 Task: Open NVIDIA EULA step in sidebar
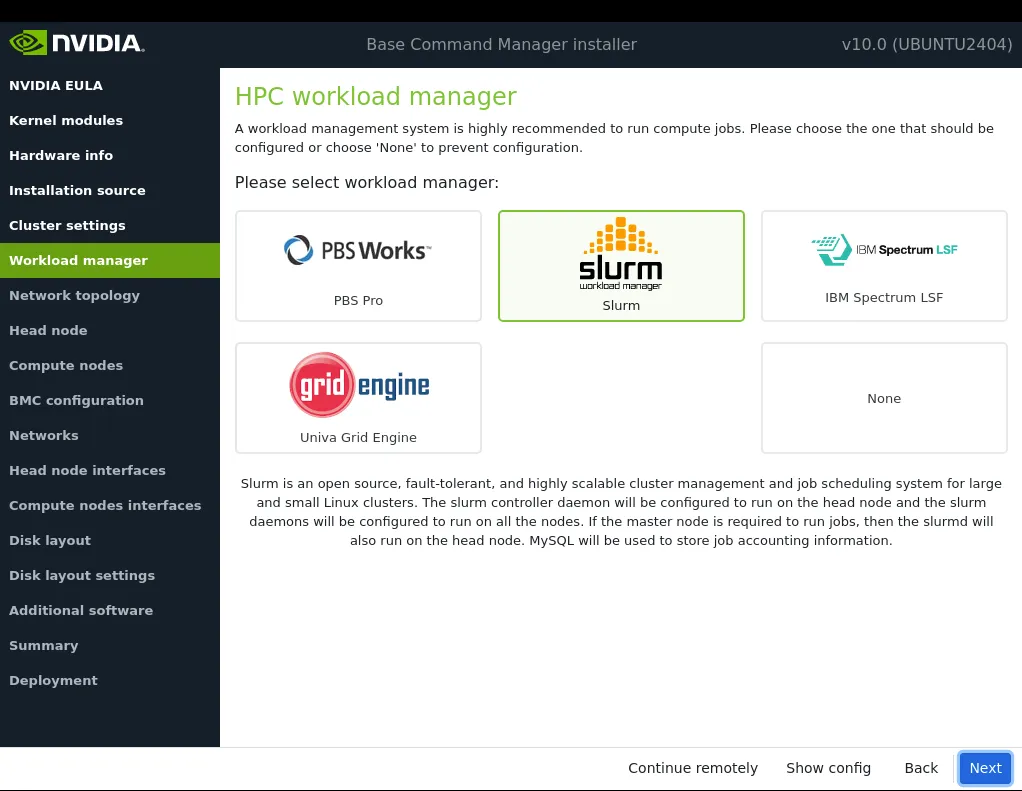click(110, 85)
